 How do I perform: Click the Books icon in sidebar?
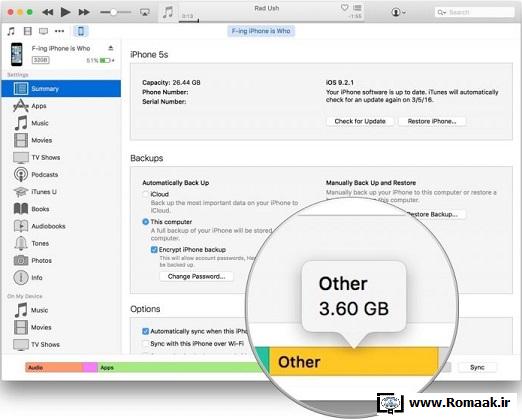point(21,209)
